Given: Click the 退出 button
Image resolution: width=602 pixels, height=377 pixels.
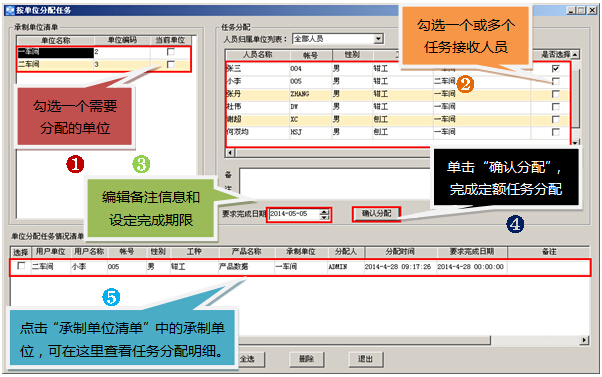Looking at the screenshot, I should 365,359.
